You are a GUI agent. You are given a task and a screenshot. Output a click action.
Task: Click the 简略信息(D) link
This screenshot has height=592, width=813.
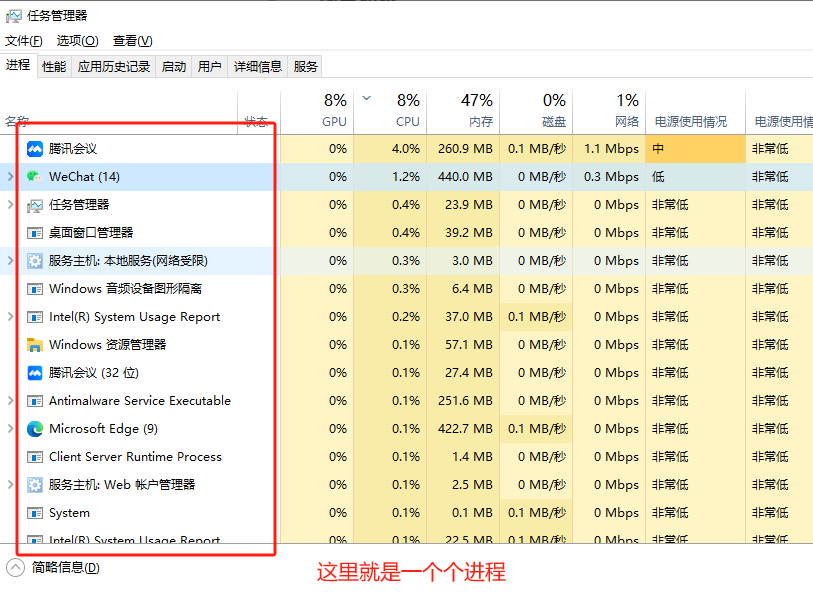tap(65, 568)
